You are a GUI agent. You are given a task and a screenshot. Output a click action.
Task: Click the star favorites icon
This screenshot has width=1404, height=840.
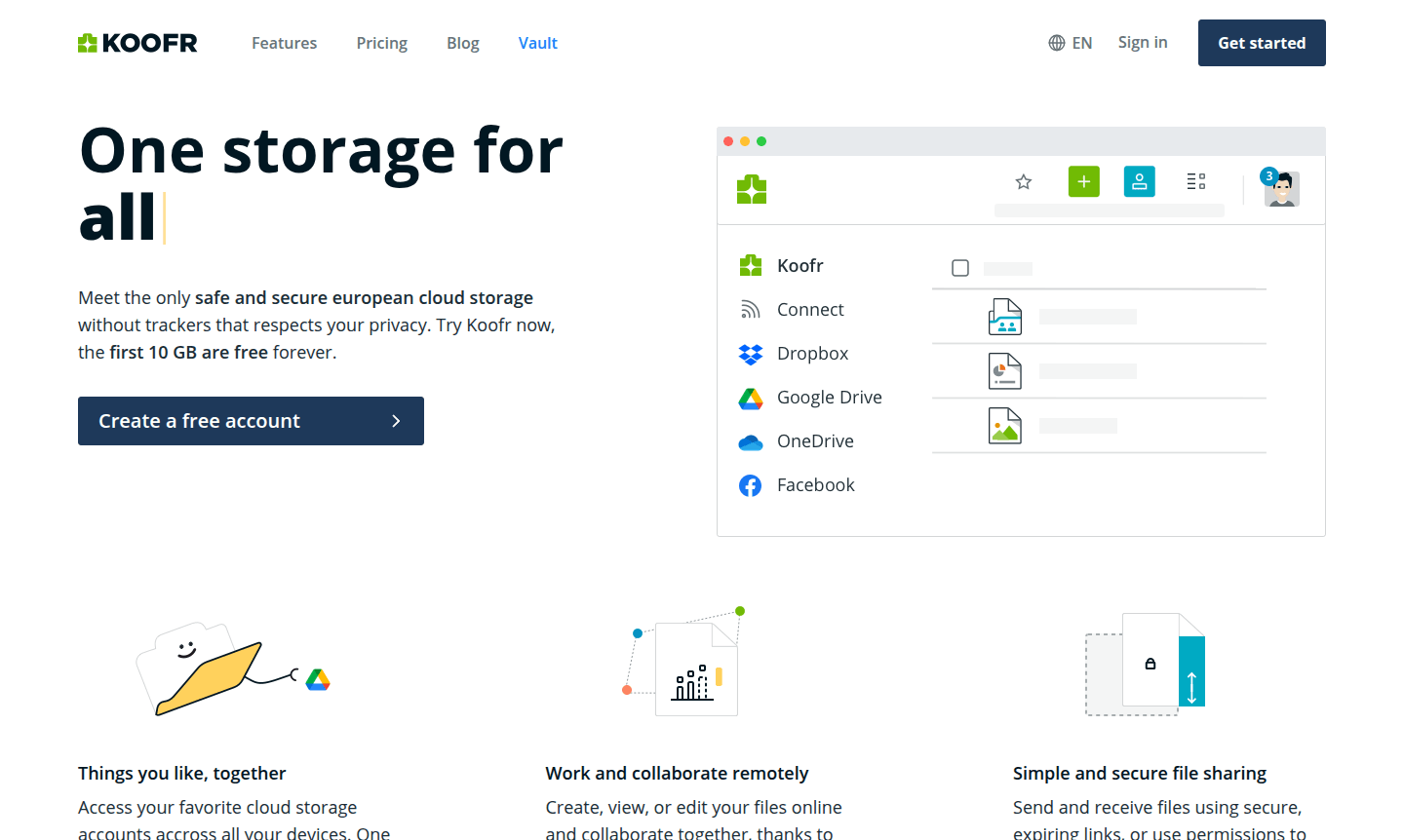tap(1023, 182)
